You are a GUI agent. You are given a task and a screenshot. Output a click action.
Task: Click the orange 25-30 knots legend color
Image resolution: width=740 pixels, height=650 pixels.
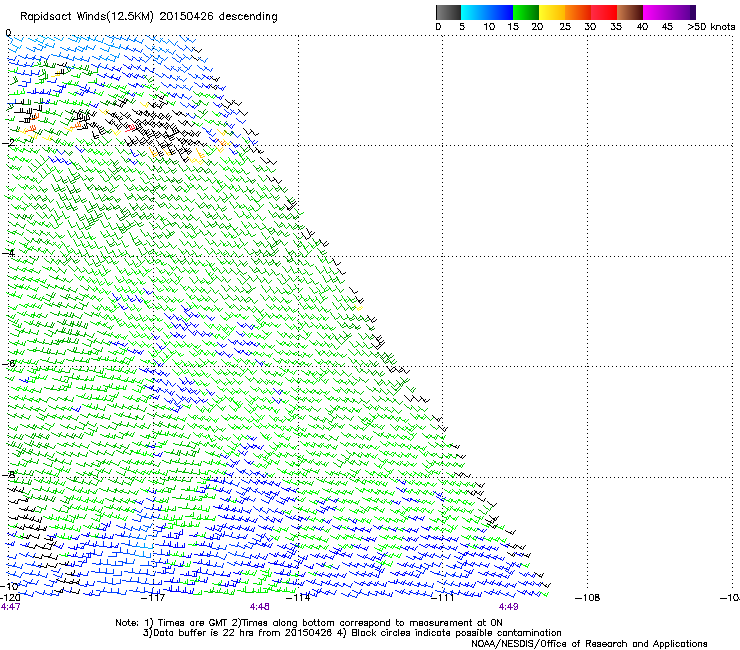[x=578, y=12]
